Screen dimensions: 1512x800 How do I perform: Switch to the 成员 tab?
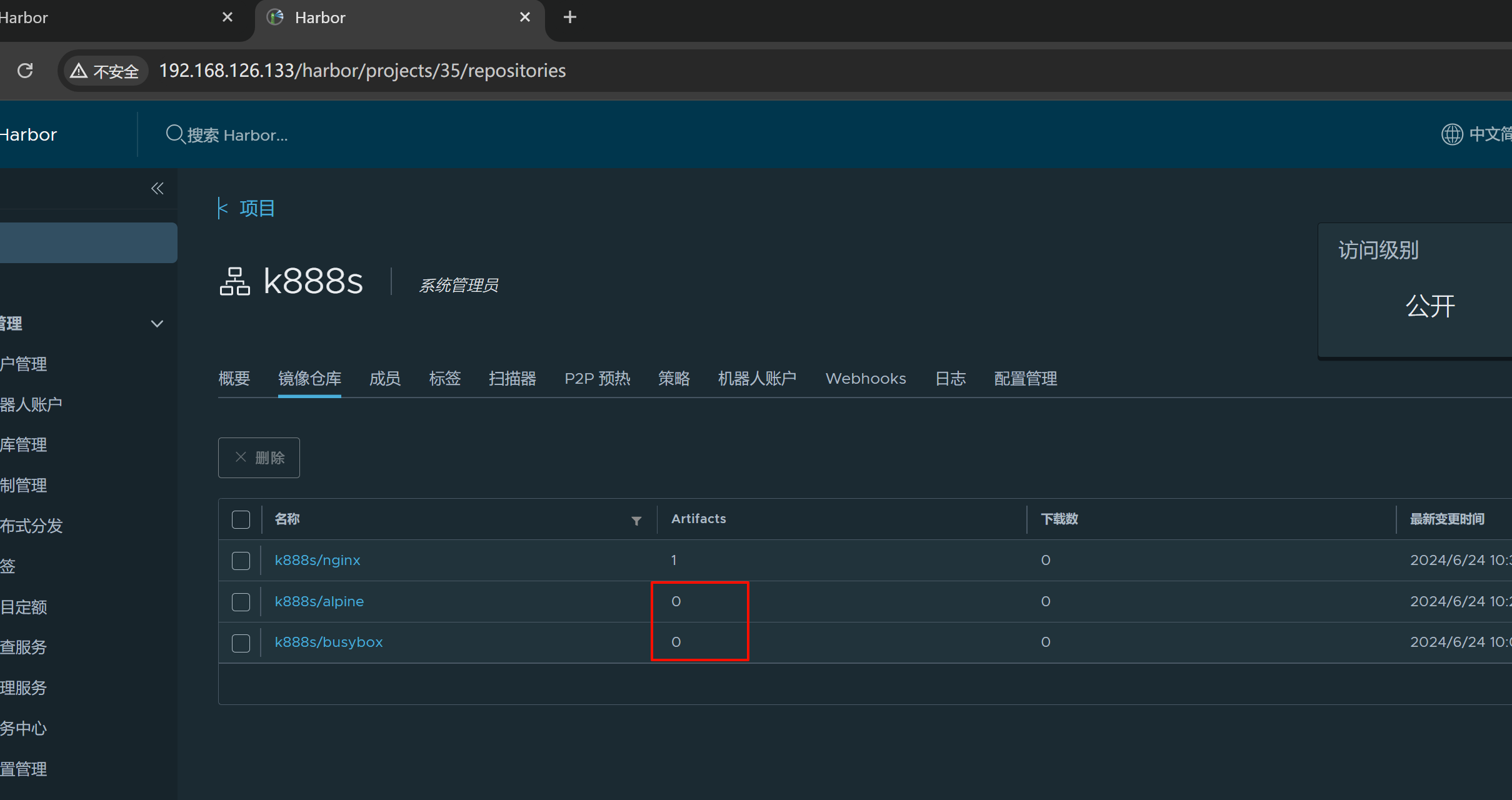tap(384, 379)
